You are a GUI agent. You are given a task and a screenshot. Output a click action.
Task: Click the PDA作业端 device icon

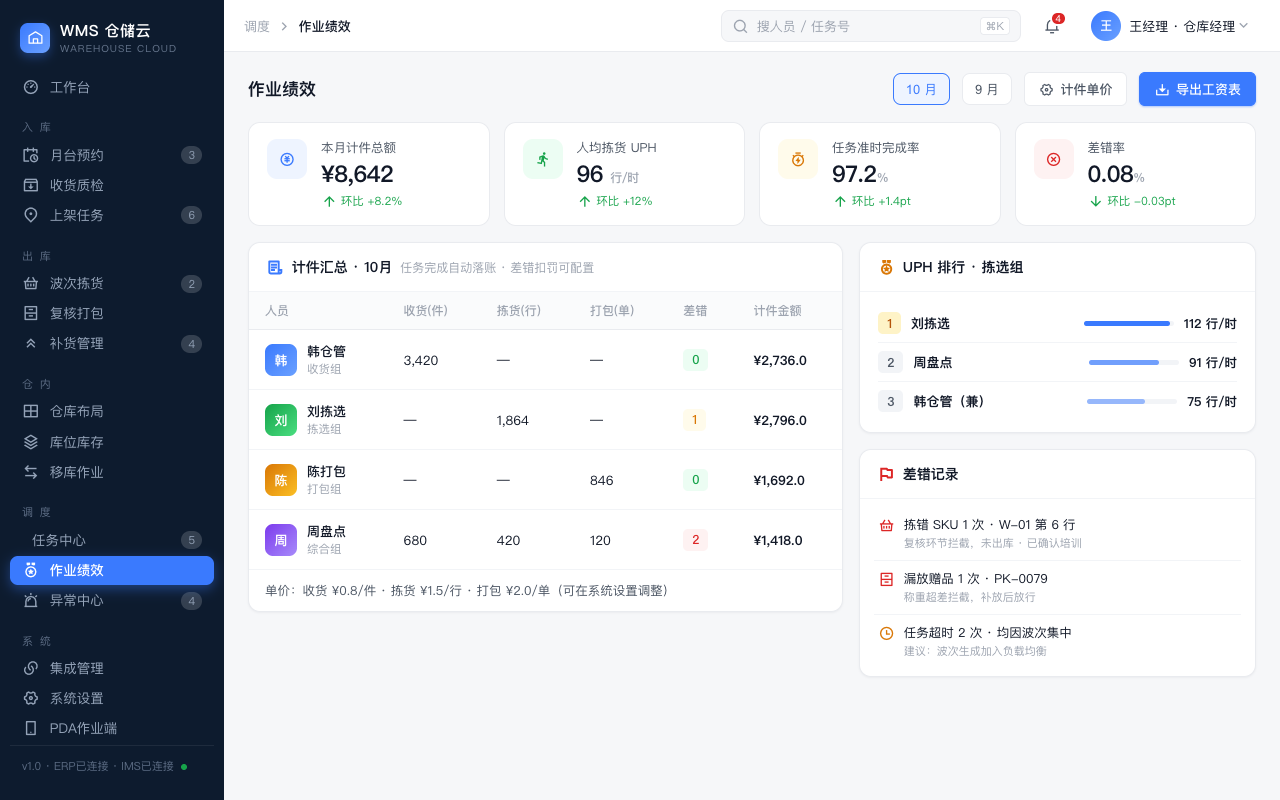point(31,728)
